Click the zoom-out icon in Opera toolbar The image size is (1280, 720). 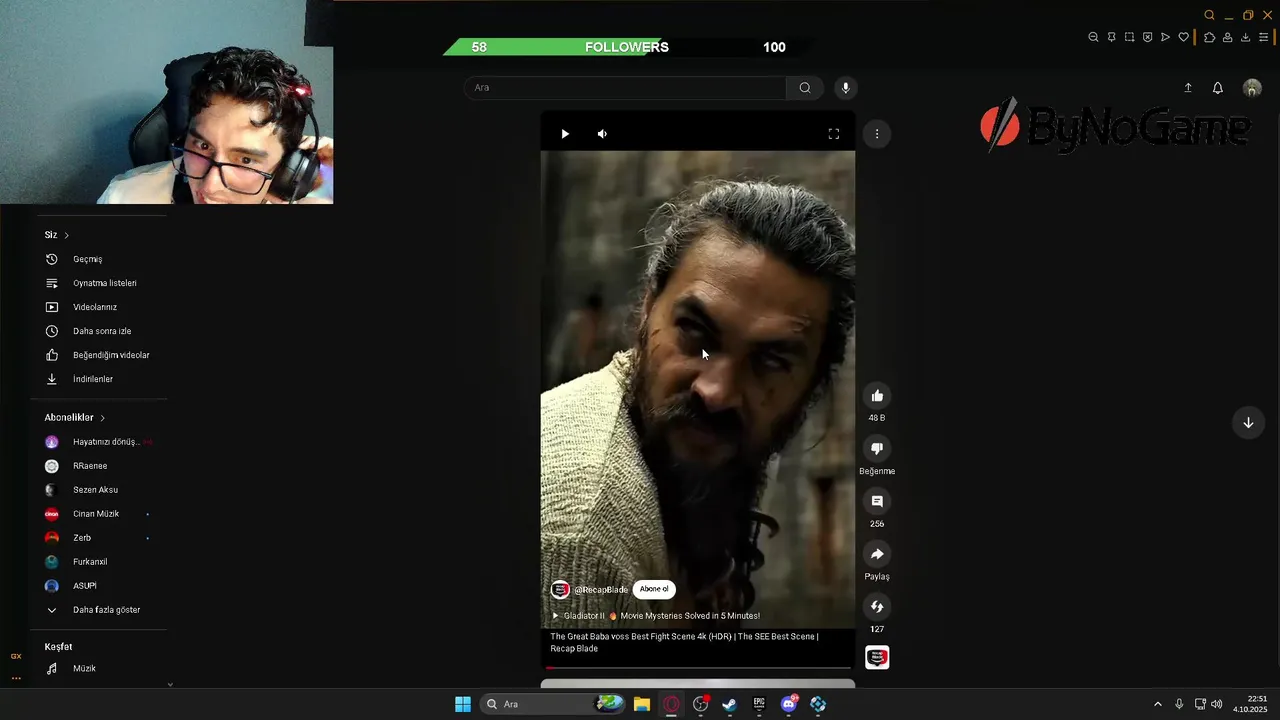click(1093, 37)
